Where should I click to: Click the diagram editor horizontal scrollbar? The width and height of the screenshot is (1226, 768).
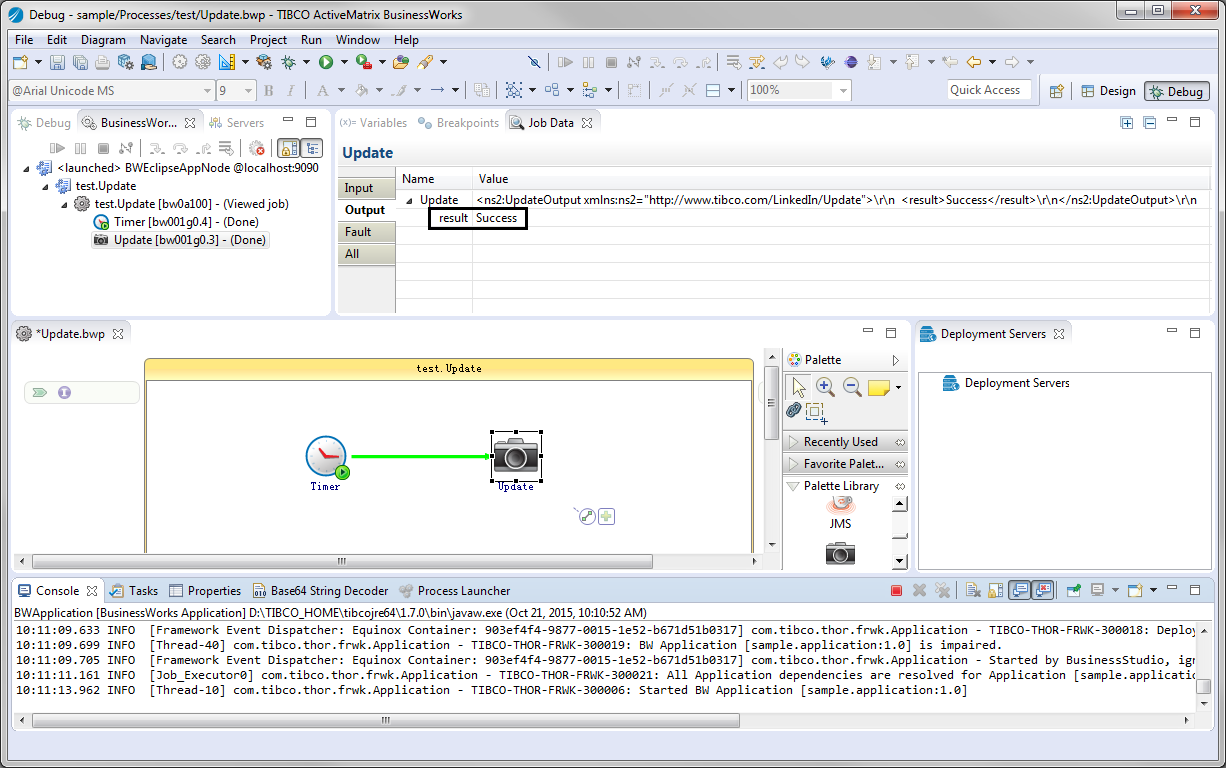pyautogui.click(x=342, y=560)
